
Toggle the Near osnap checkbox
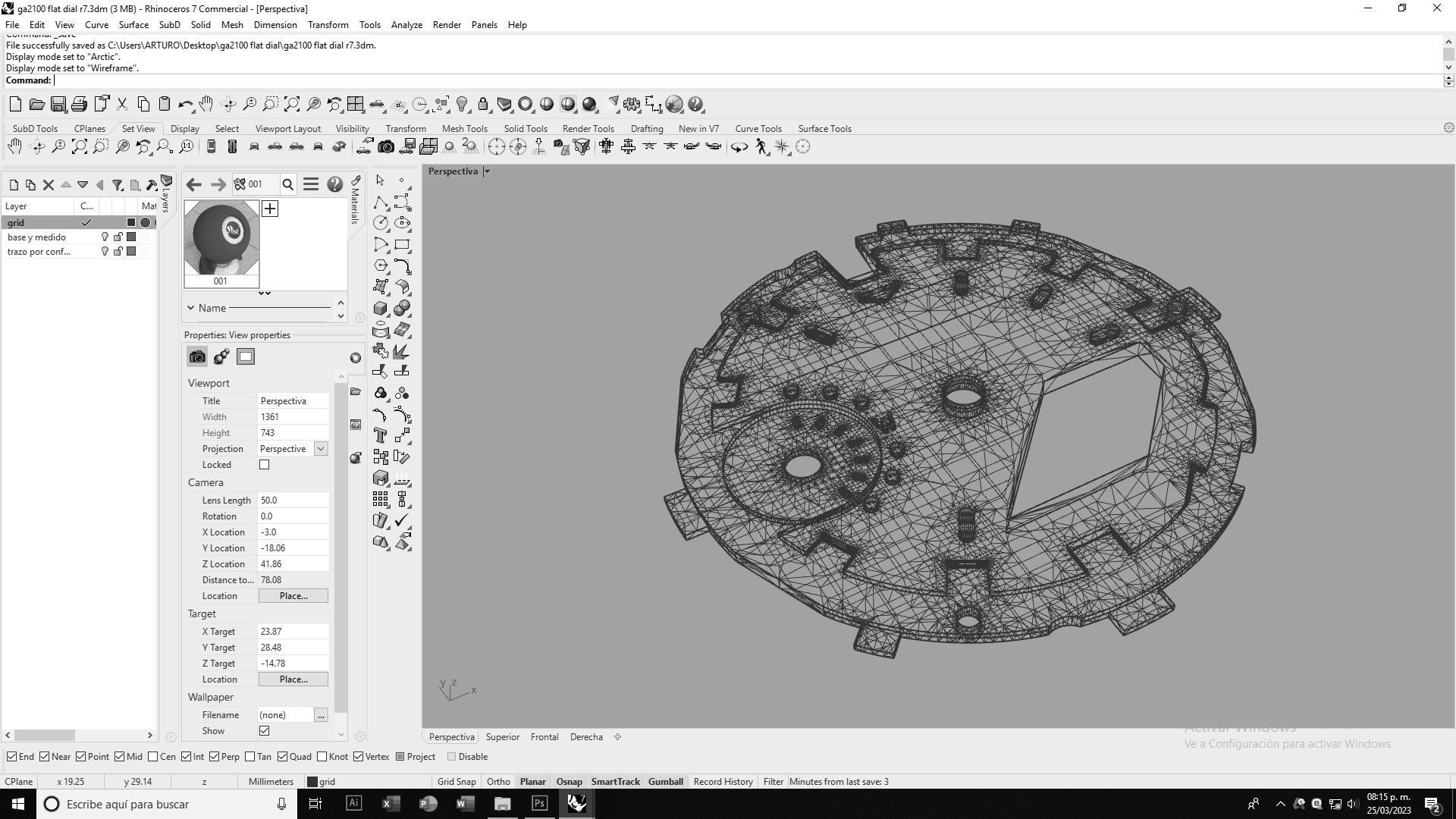[x=45, y=757]
